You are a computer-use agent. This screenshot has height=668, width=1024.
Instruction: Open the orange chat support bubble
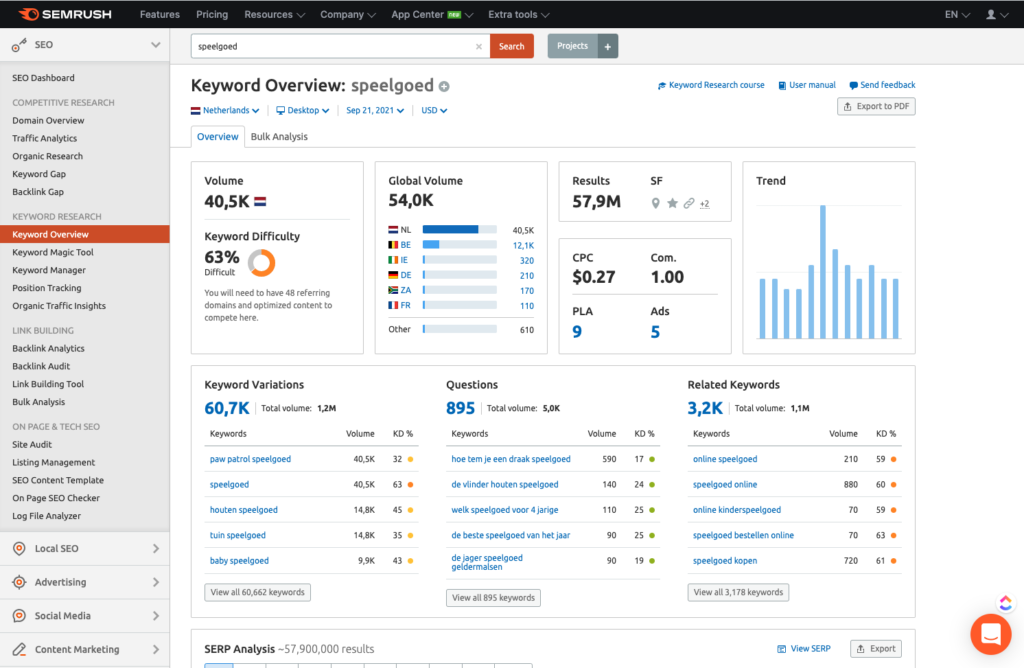(x=991, y=634)
